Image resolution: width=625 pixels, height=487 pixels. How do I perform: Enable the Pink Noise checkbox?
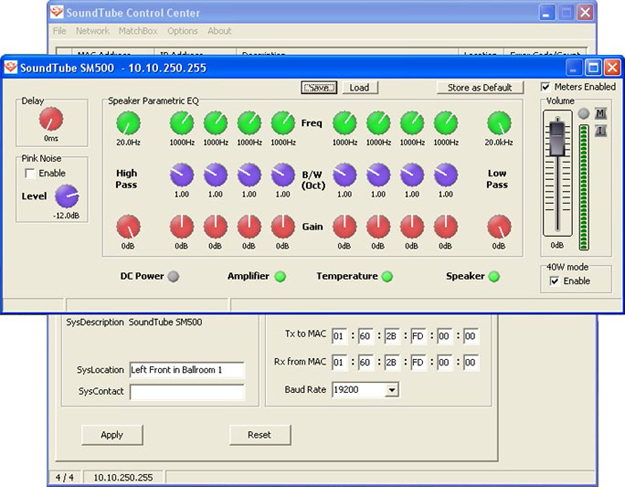(x=29, y=173)
